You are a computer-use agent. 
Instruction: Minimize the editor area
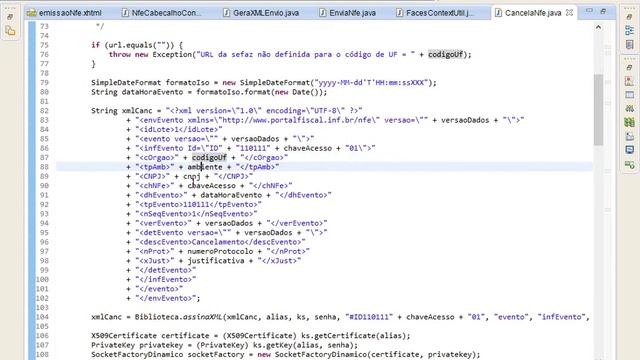click(589, 11)
